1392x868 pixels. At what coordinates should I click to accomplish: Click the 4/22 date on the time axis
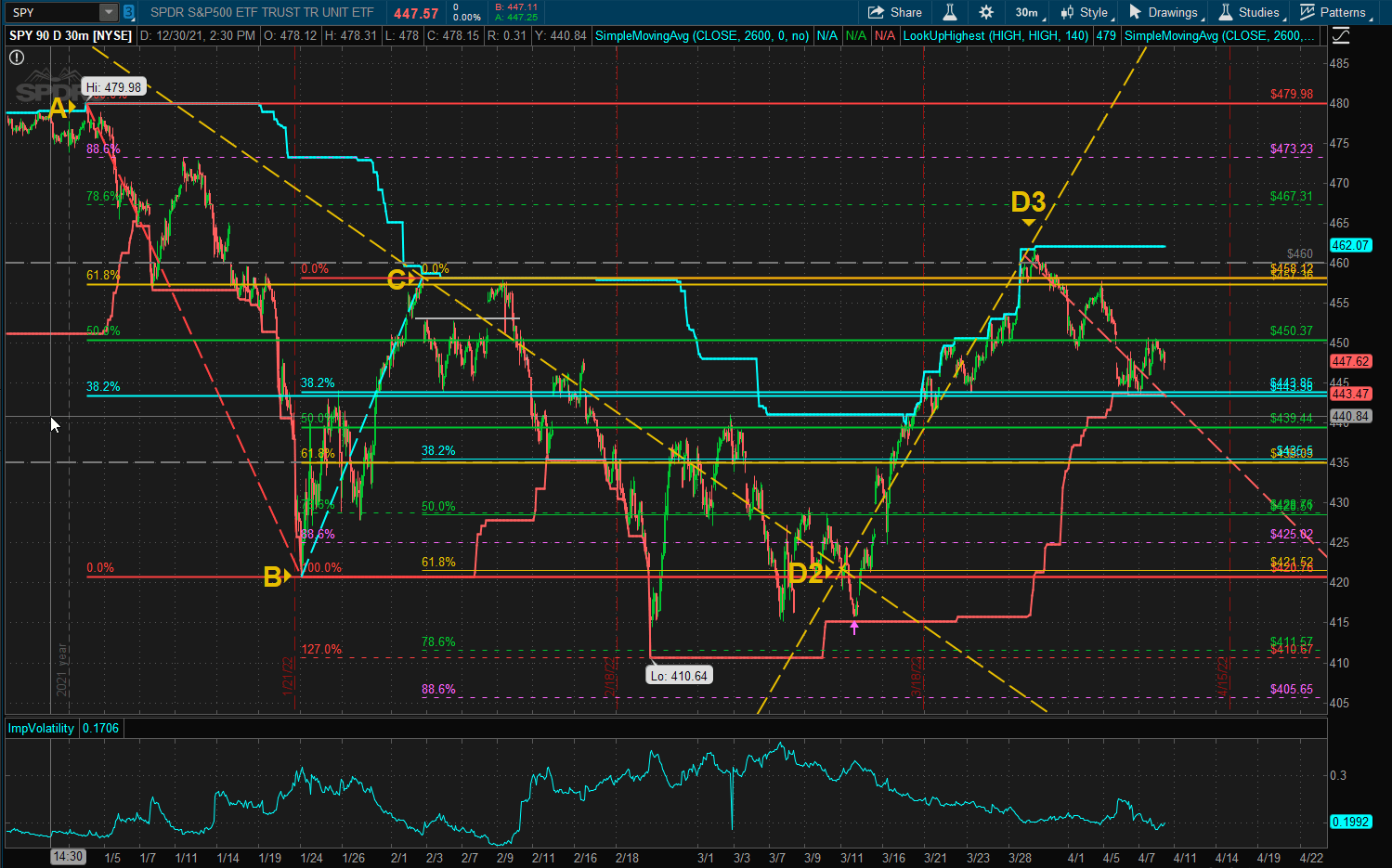click(1310, 858)
